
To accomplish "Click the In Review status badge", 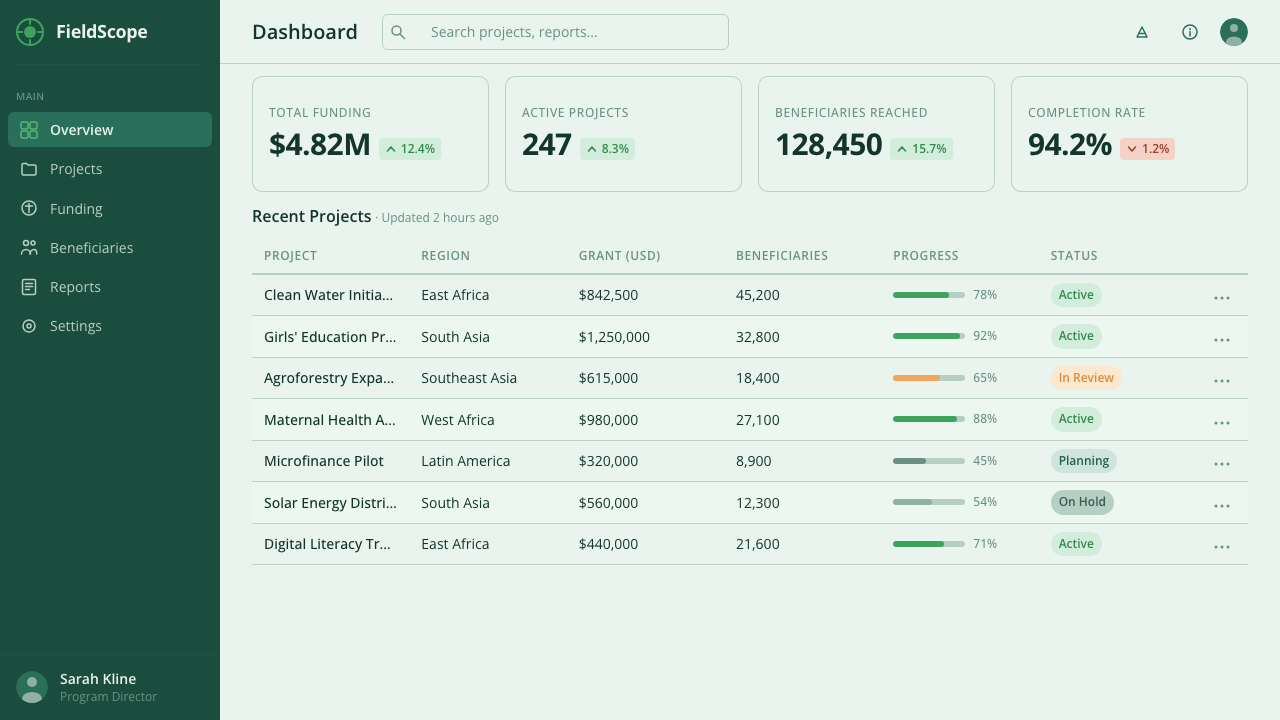I will [1086, 378].
